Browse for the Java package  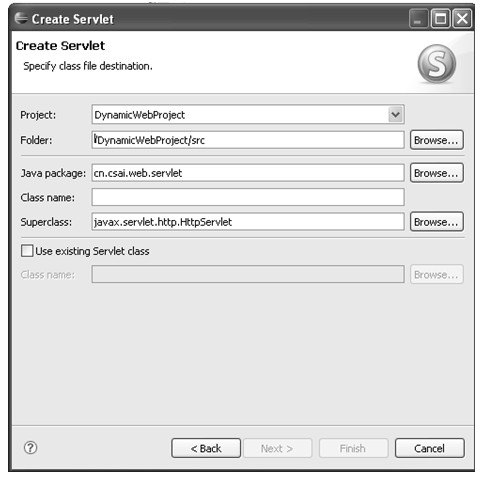[436, 173]
